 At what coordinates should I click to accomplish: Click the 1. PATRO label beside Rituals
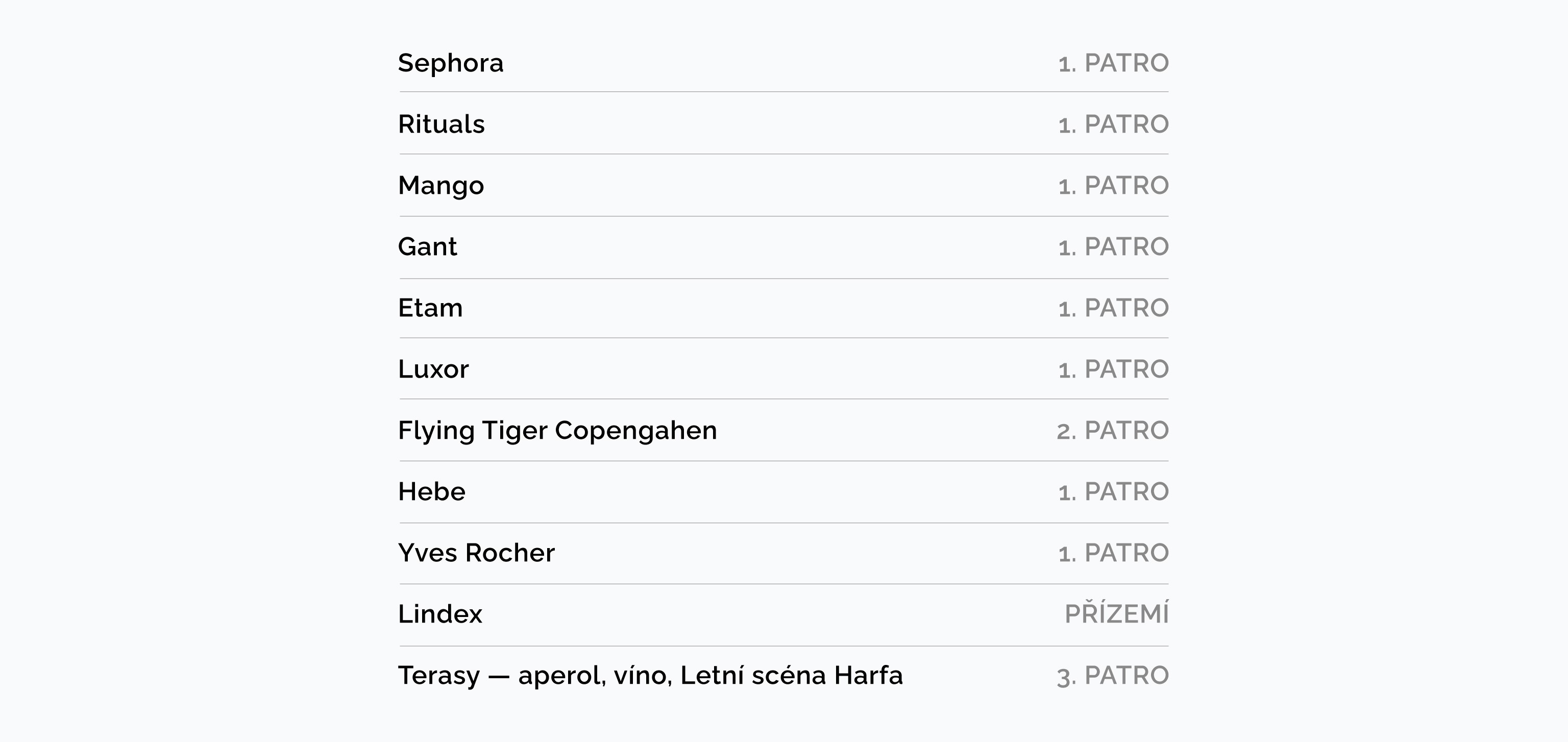pos(1113,124)
